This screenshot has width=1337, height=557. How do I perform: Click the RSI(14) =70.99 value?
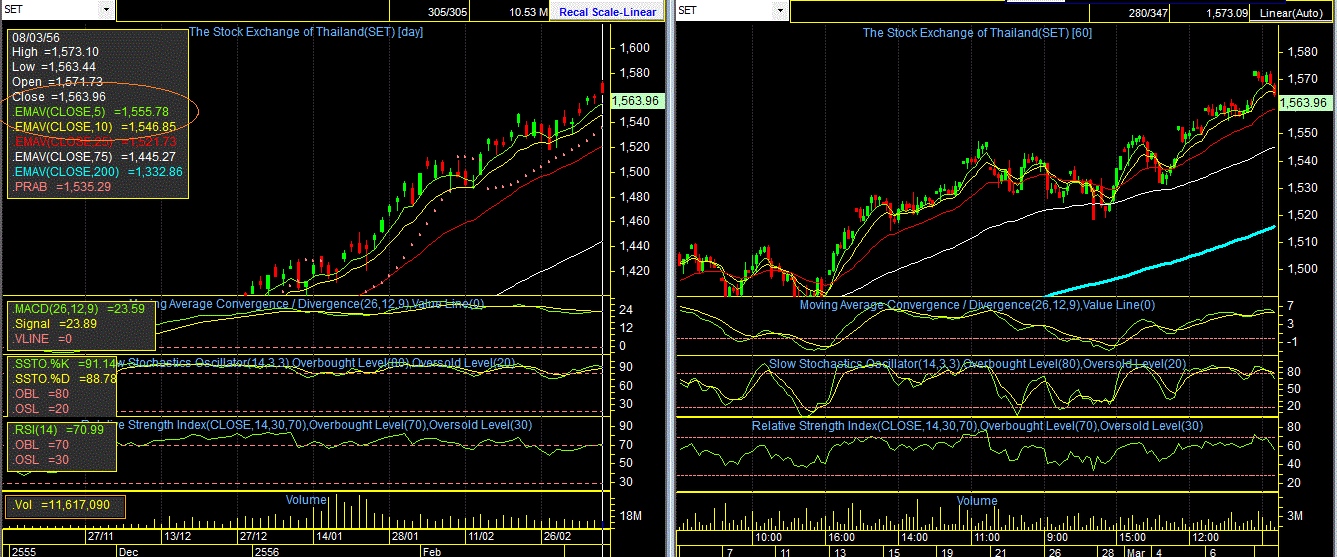(56, 429)
